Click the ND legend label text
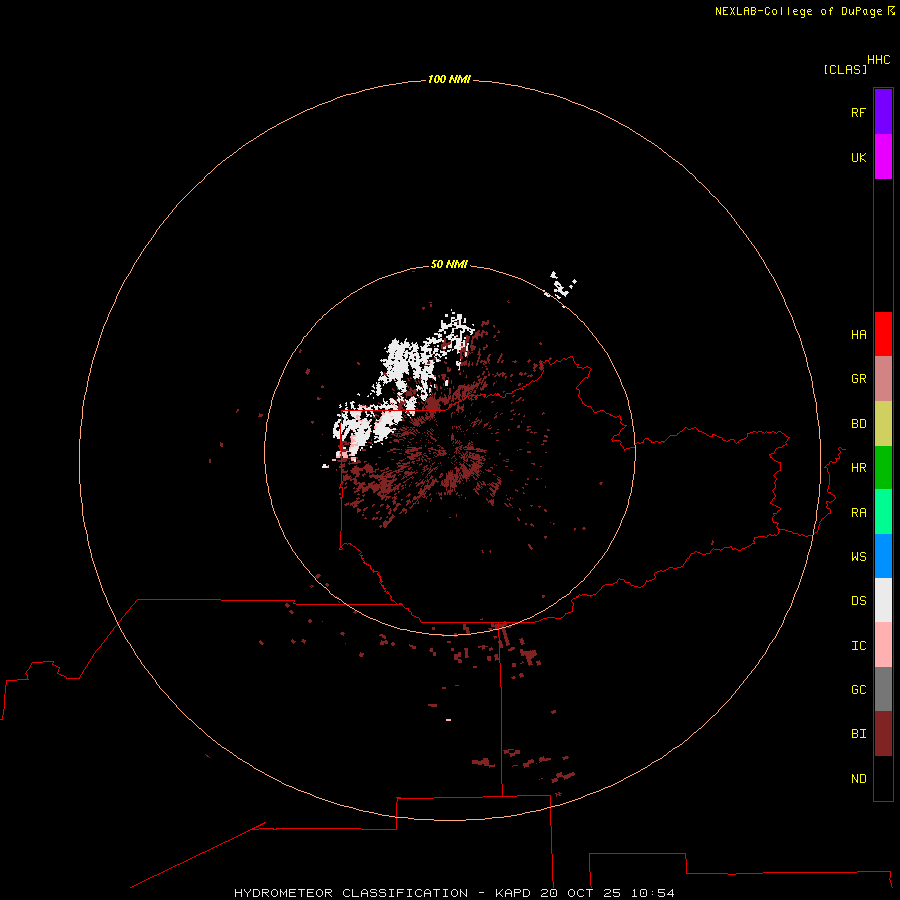 [859, 778]
